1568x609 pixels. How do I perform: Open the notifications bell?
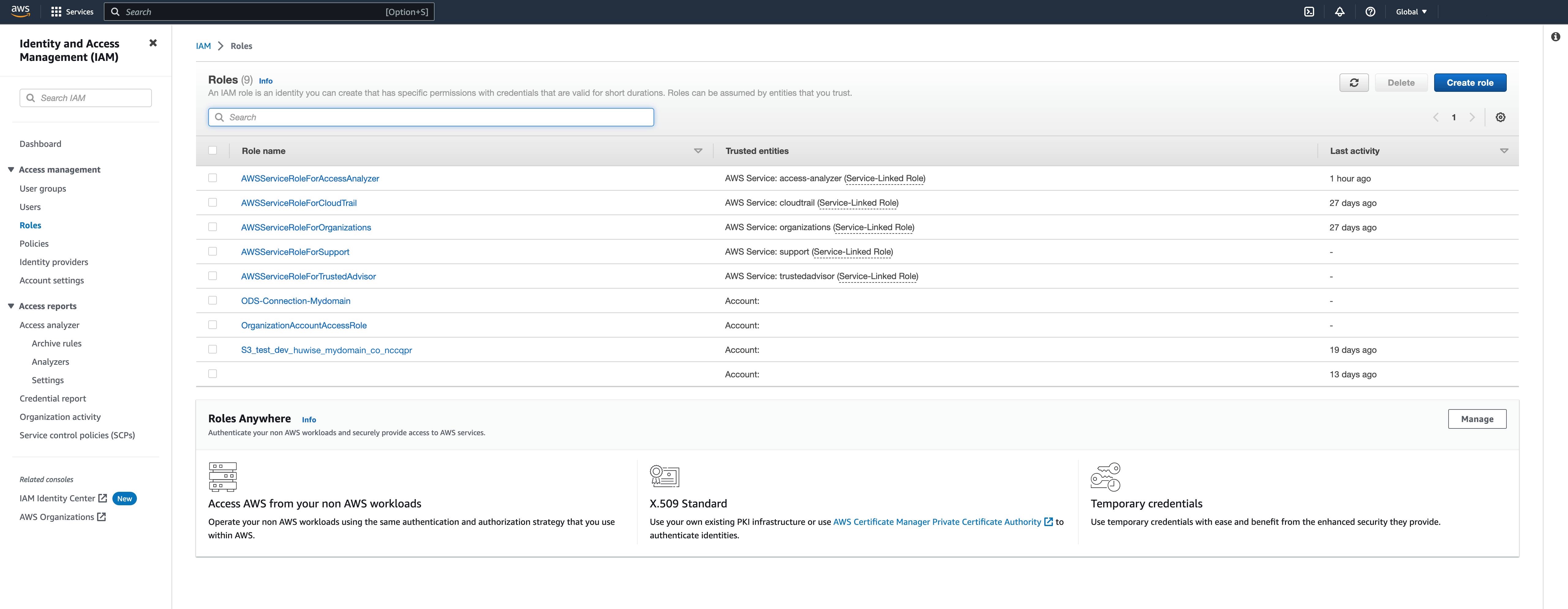1339,12
